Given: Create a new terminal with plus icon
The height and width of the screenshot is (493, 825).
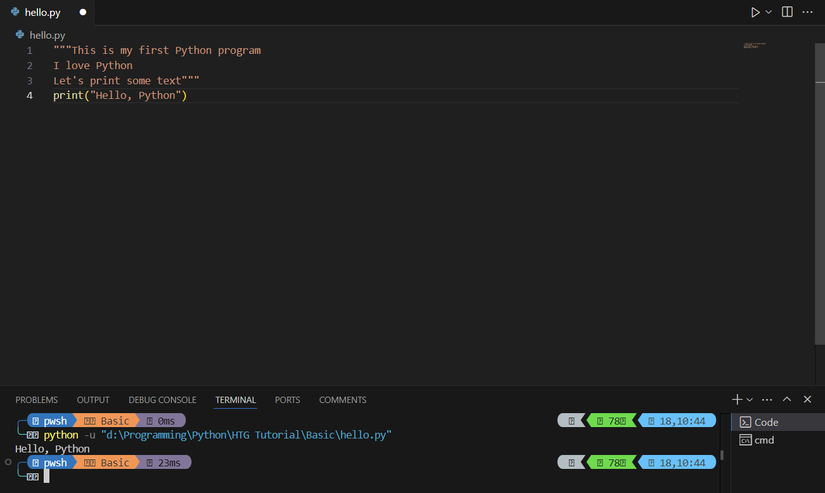Looking at the screenshot, I should click(737, 400).
